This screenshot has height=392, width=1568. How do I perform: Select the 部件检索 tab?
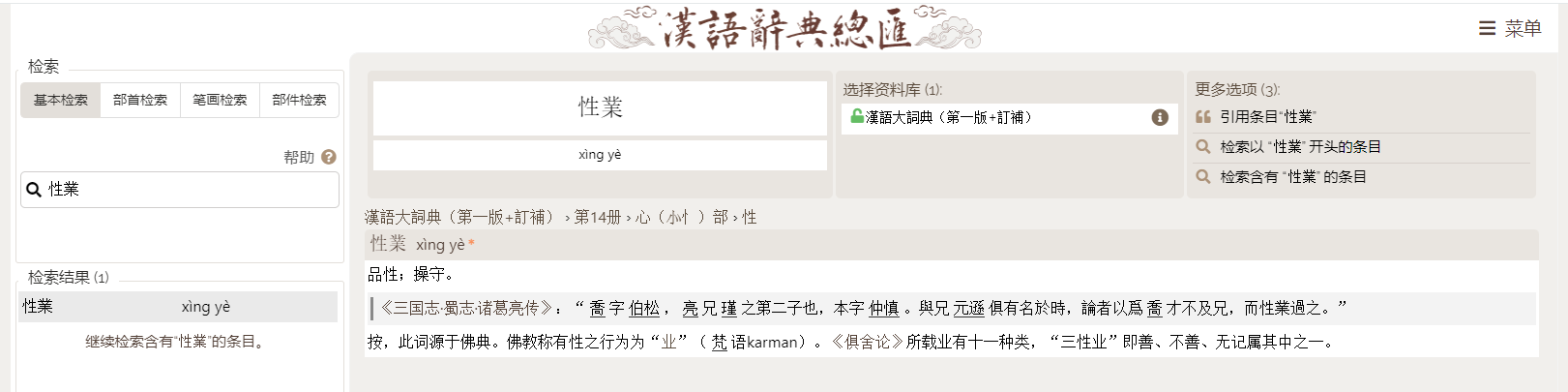tap(299, 100)
